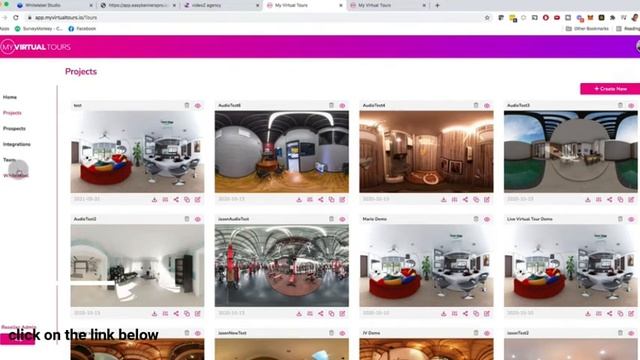Delete the AudioTest6 project
This screenshot has width=640, height=360.
(331, 105)
